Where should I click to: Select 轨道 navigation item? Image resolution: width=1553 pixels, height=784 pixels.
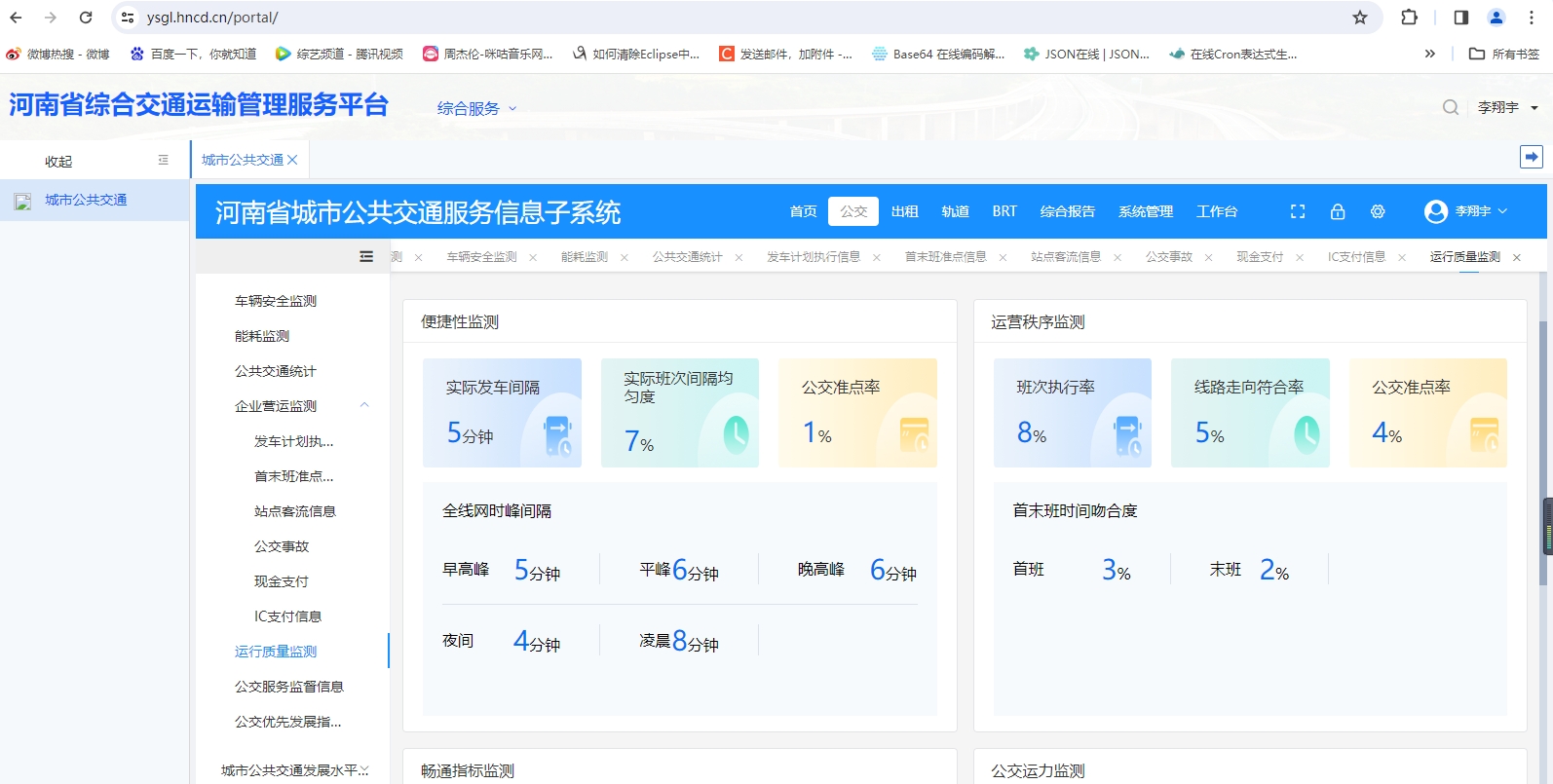pos(955,211)
